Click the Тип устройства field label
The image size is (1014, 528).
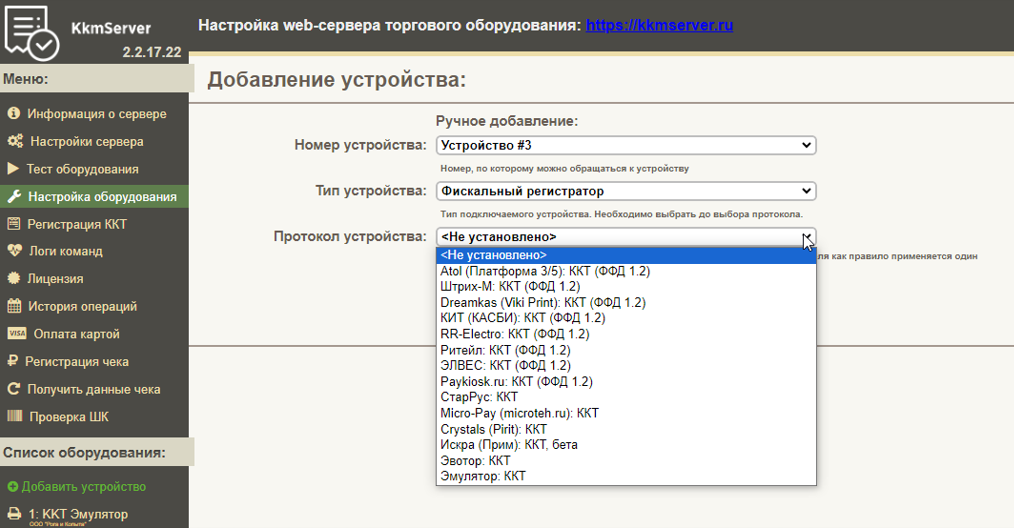click(x=371, y=191)
